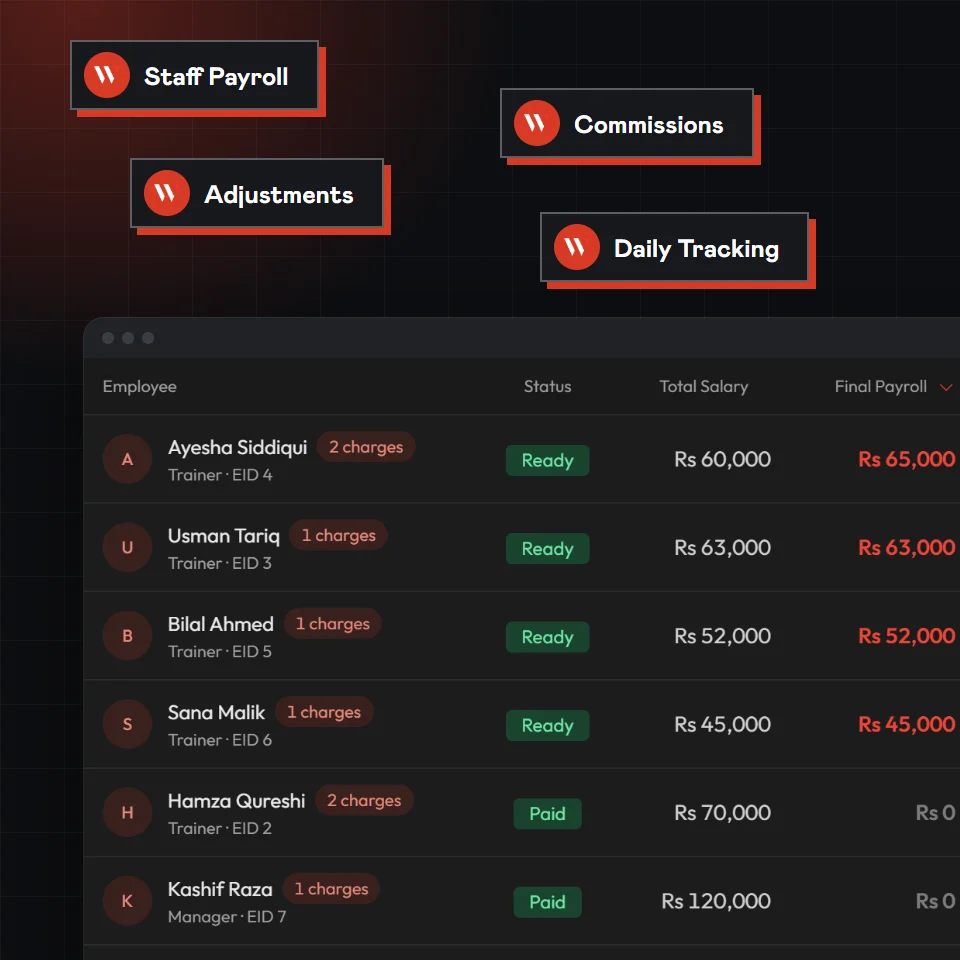The width and height of the screenshot is (960, 960).
Task: Click Kashif Raza's Paid status badge
Action: pyautogui.click(x=547, y=902)
